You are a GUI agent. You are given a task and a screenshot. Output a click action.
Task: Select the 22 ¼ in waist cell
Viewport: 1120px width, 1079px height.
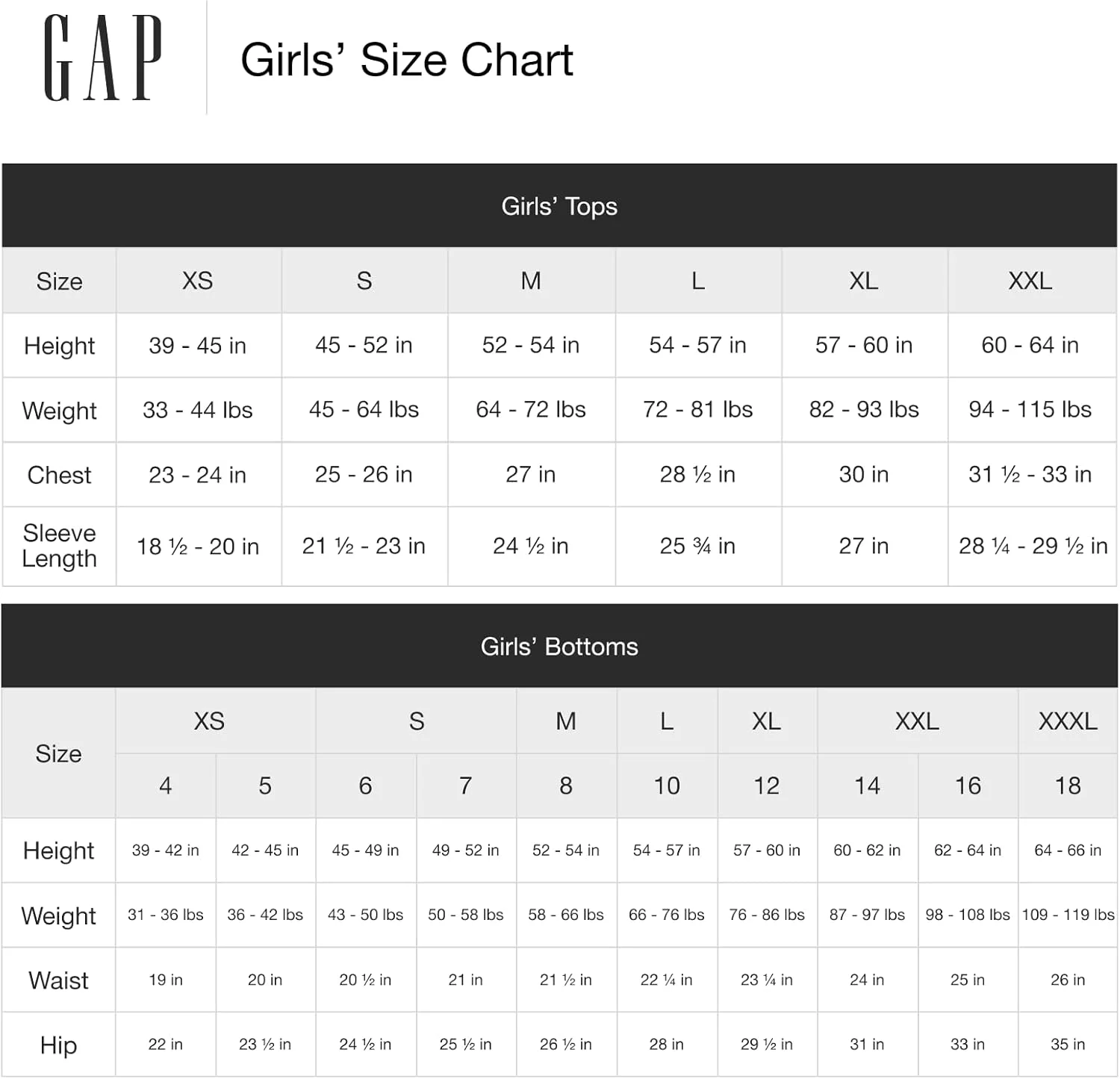(x=666, y=980)
